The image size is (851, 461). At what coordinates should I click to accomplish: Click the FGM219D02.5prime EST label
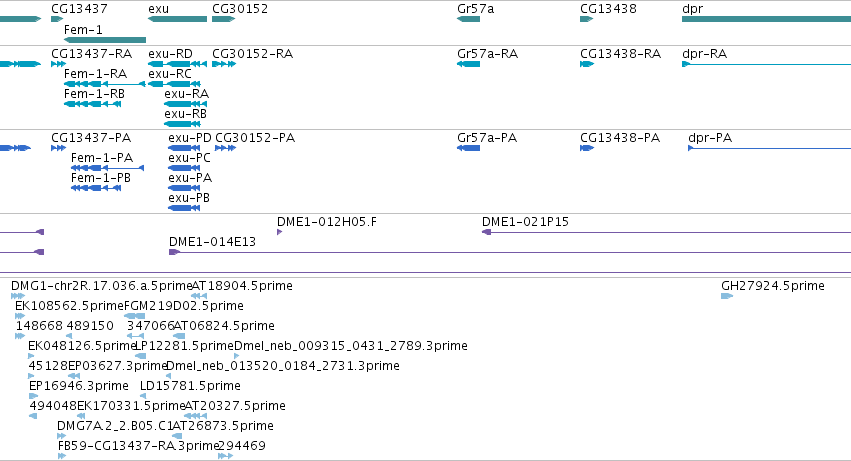coord(184,306)
